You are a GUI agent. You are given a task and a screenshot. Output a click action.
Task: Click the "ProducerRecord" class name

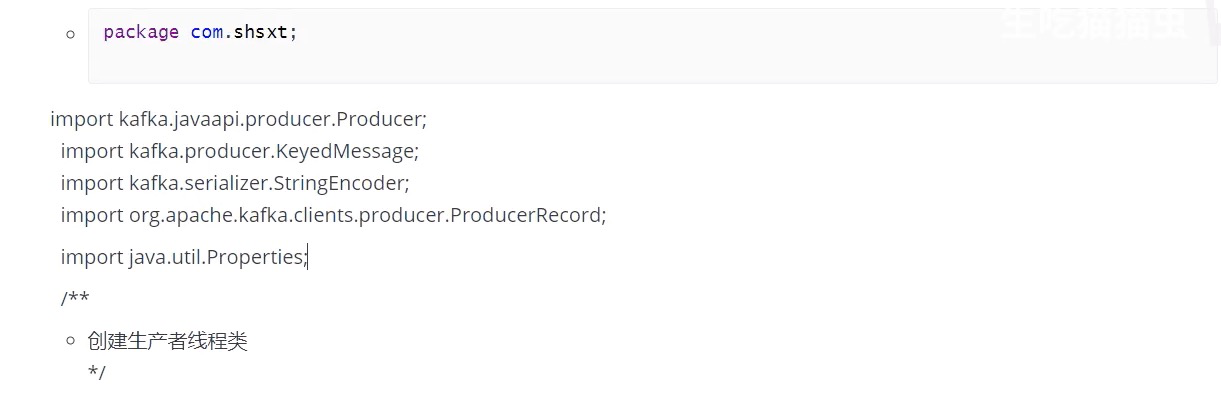pos(526,215)
